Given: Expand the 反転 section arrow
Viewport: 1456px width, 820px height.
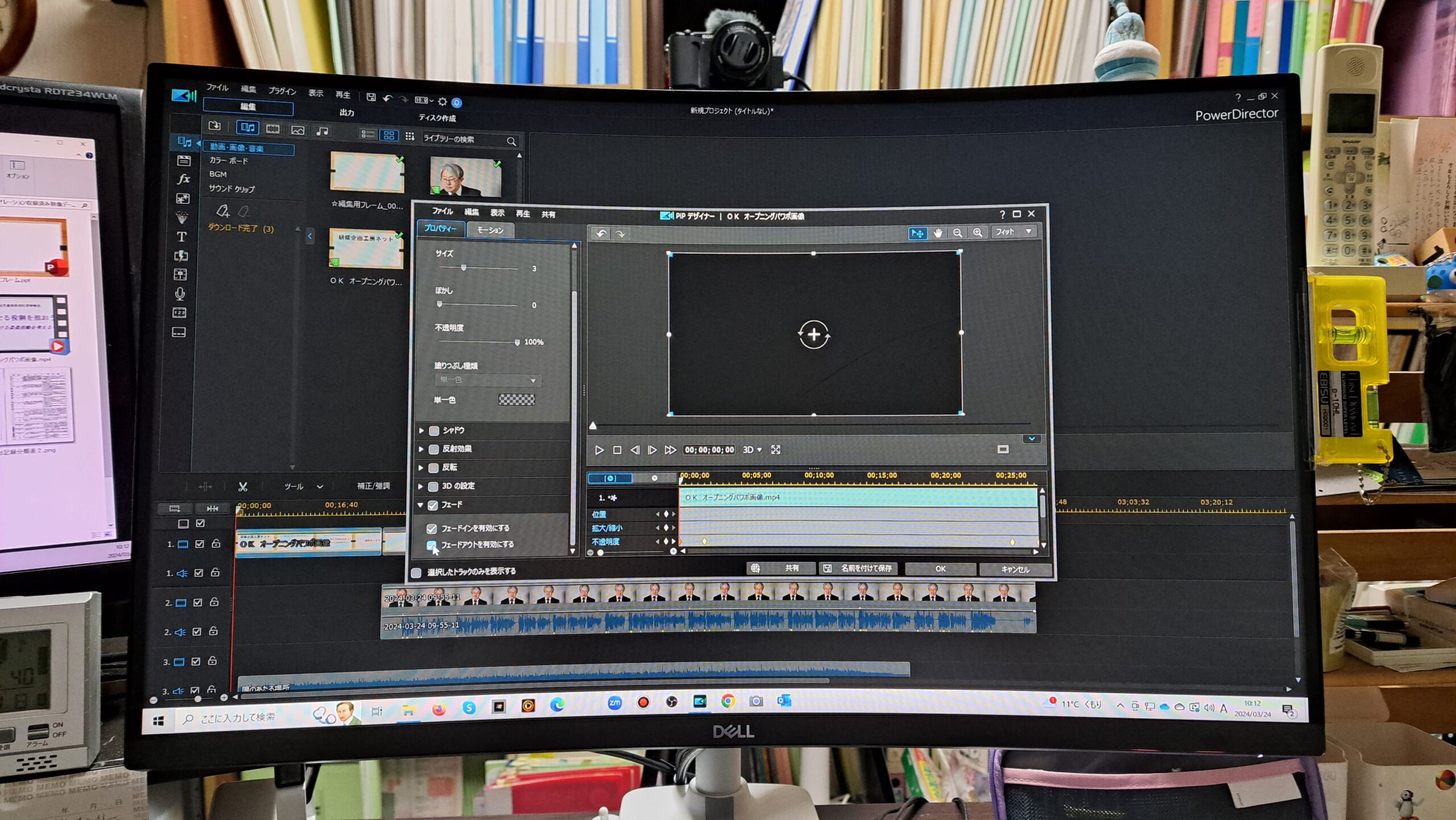Looking at the screenshot, I should [x=421, y=467].
